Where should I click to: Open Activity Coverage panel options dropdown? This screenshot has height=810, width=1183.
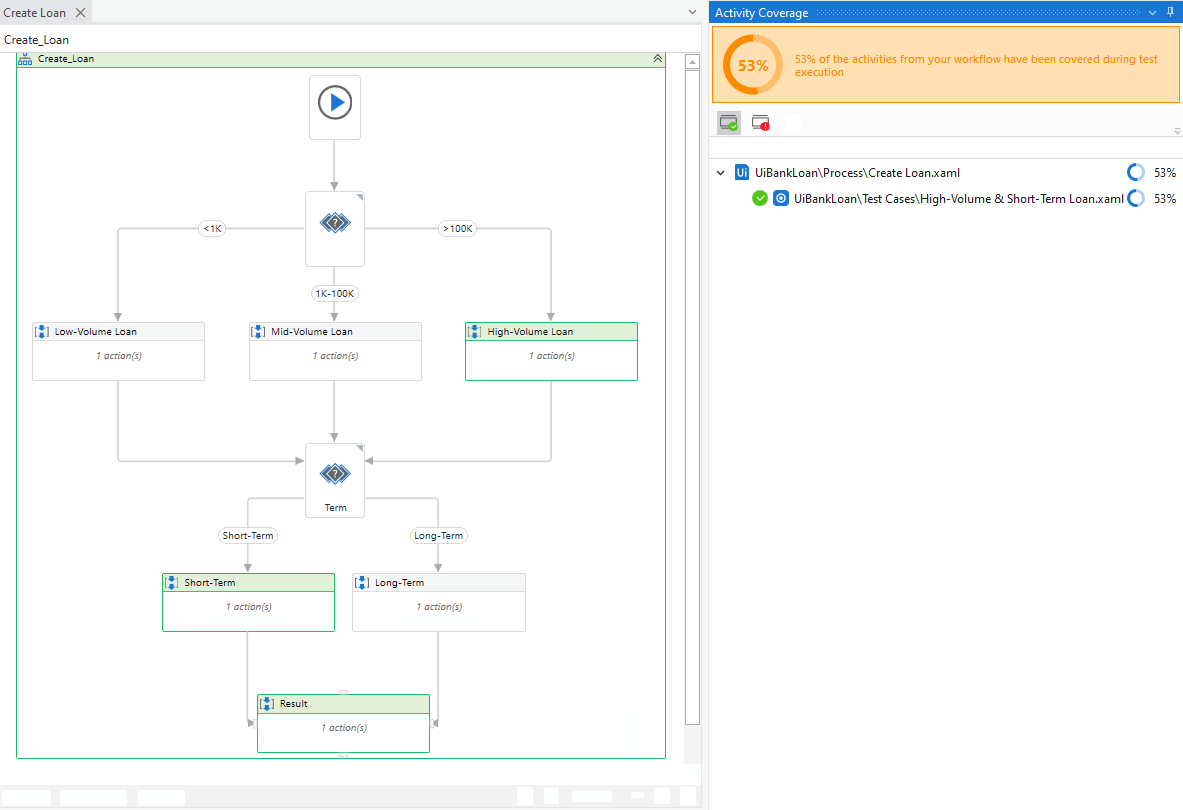[x=1152, y=13]
